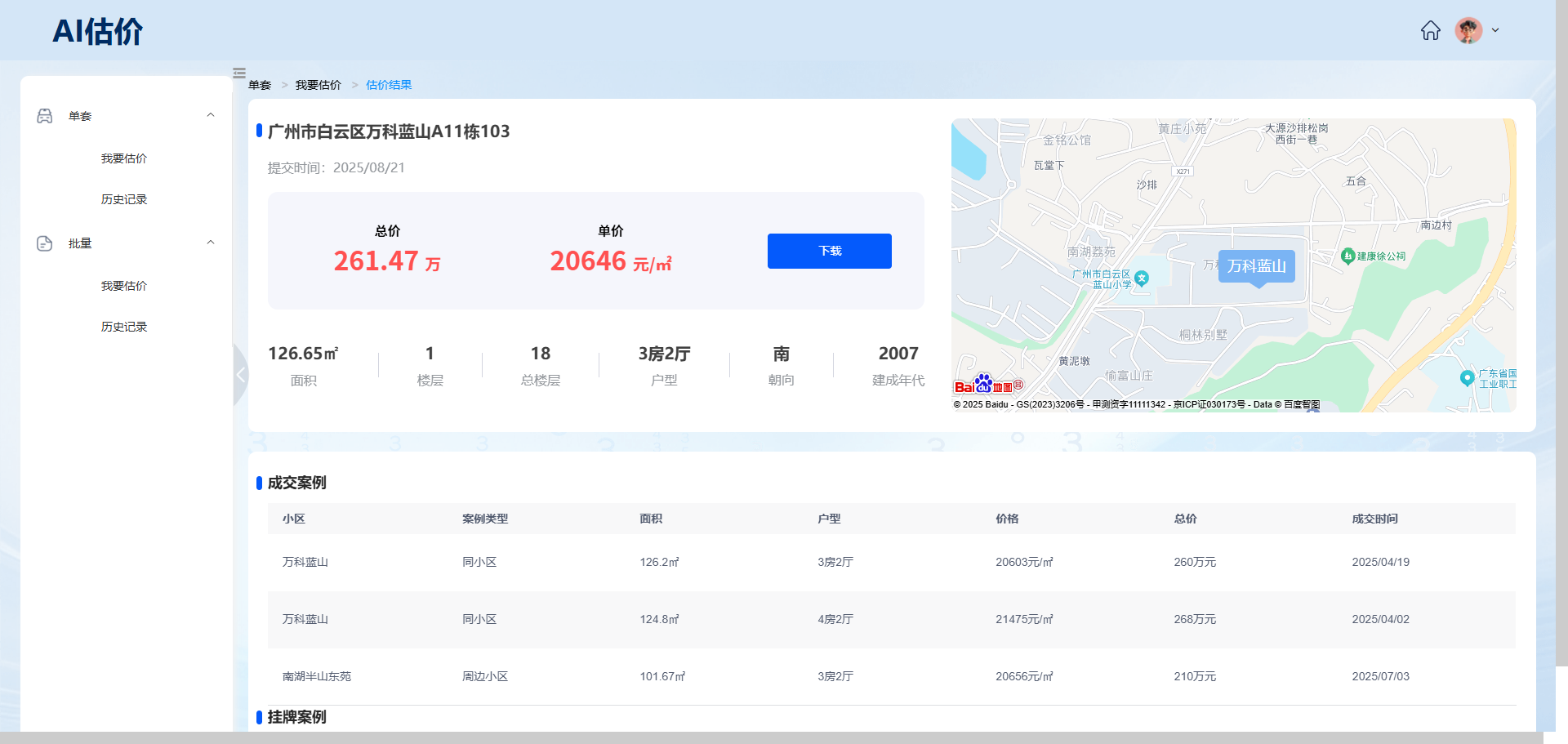This screenshot has width=1568, height=744.
Task: Click the 蓝山小学 school map pin
Action: click(x=1142, y=278)
